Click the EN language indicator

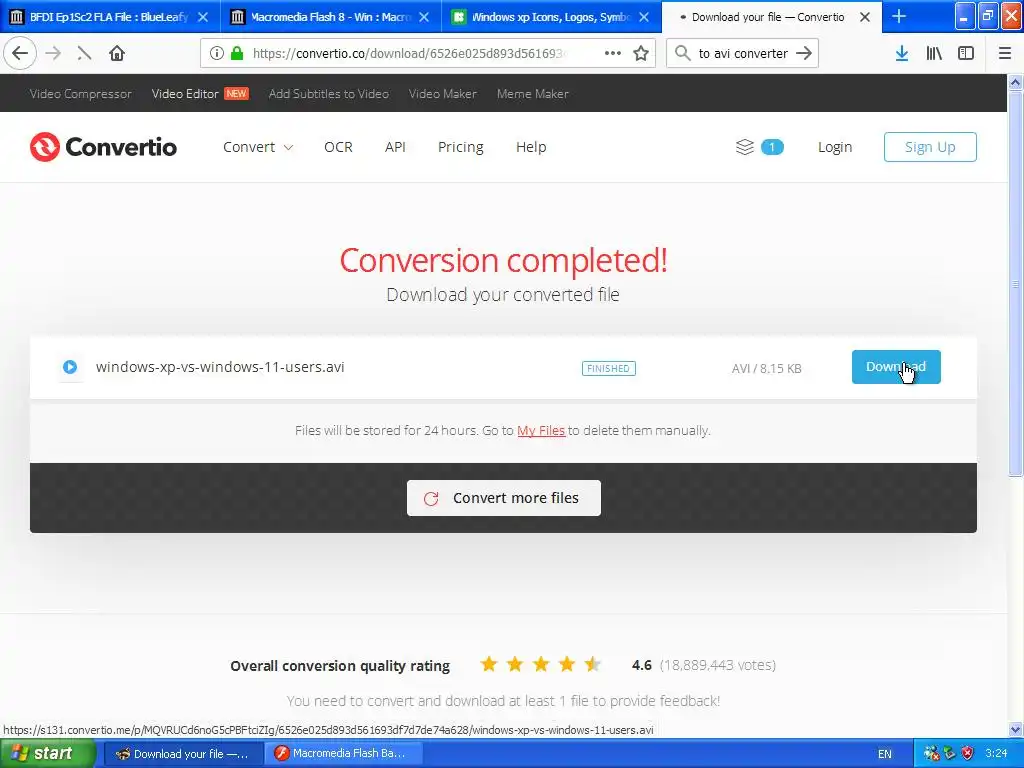pyautogui.click(x=884, y=754)
